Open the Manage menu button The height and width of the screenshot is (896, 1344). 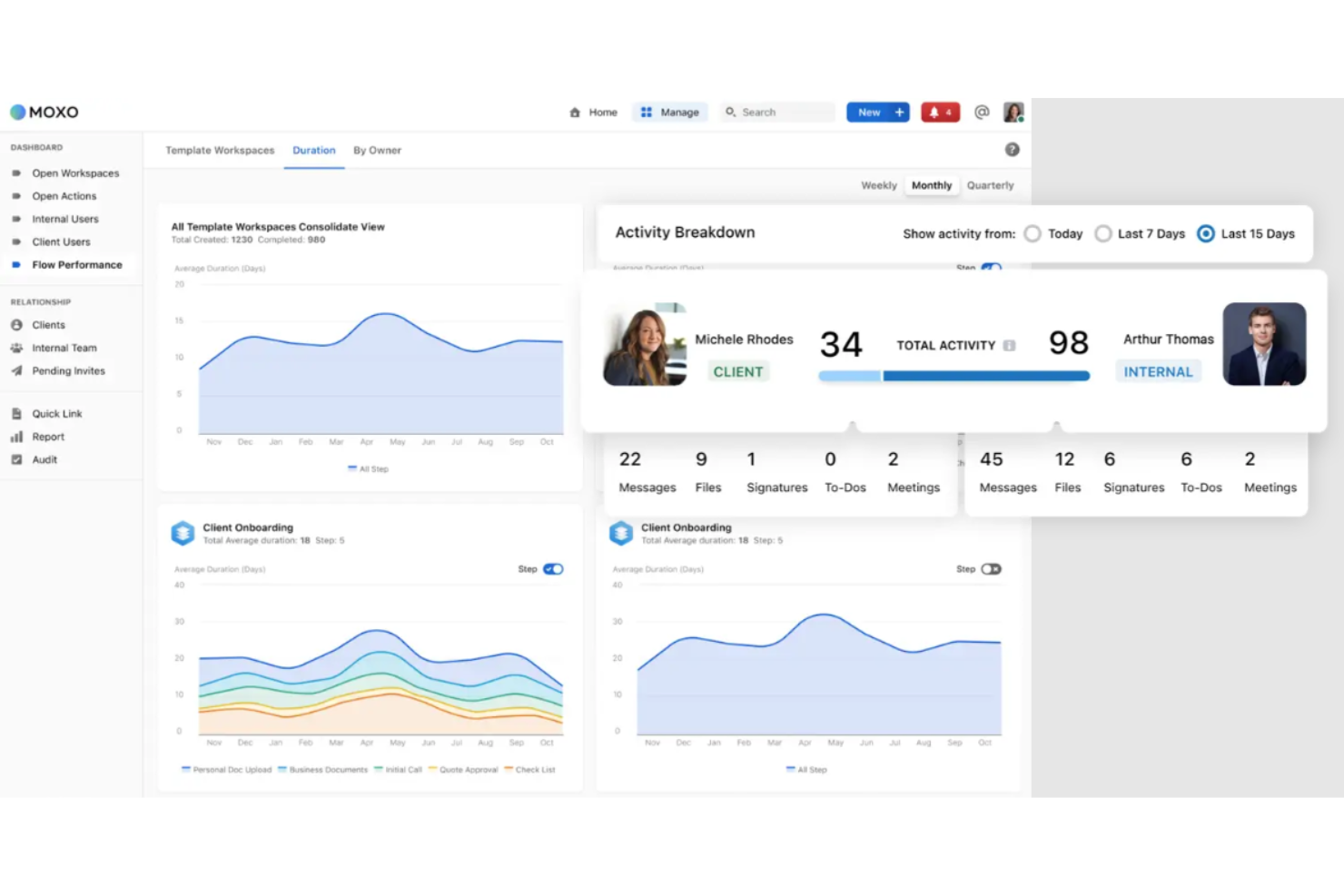(670, 113)
